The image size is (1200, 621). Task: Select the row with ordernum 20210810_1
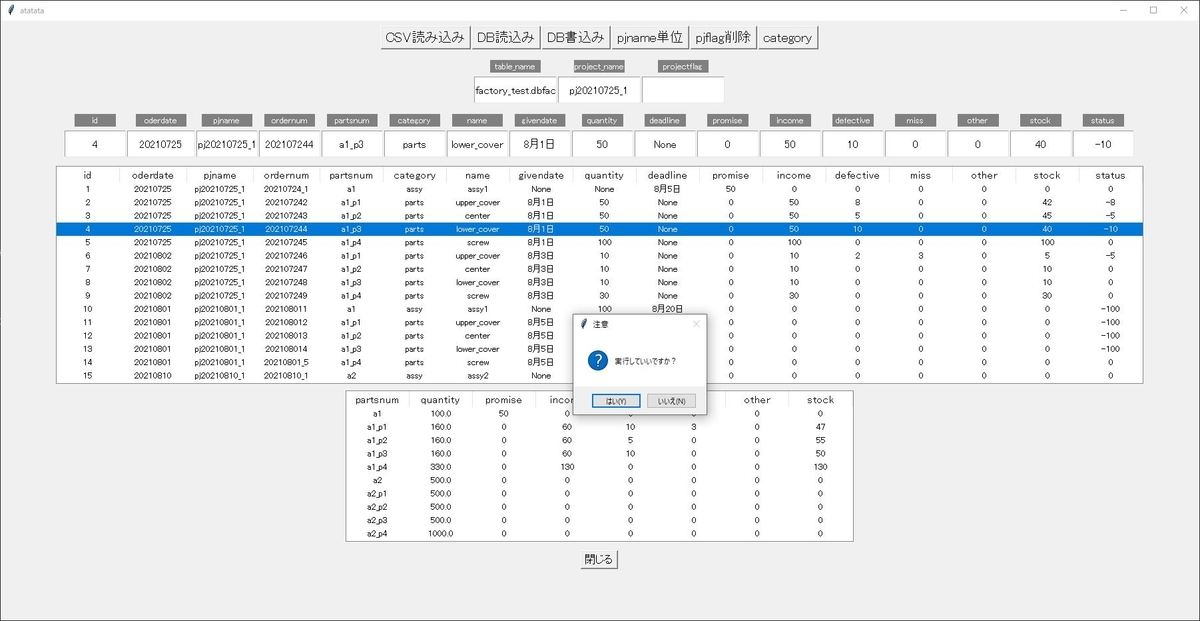[599, 376]
